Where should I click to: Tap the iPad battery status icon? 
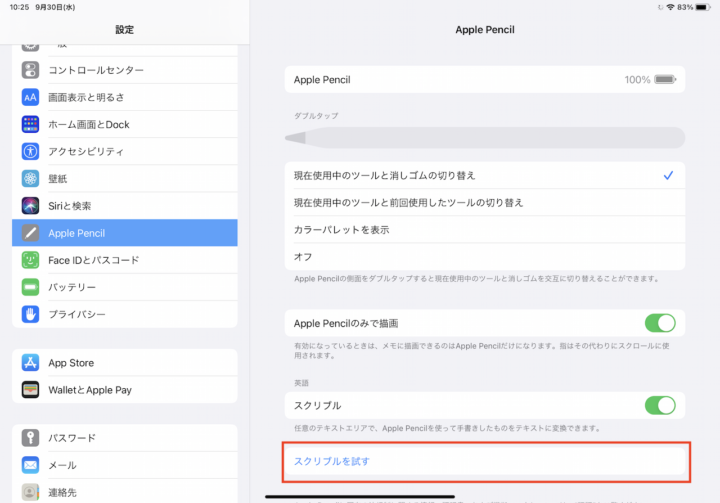(x=703, y=7)
